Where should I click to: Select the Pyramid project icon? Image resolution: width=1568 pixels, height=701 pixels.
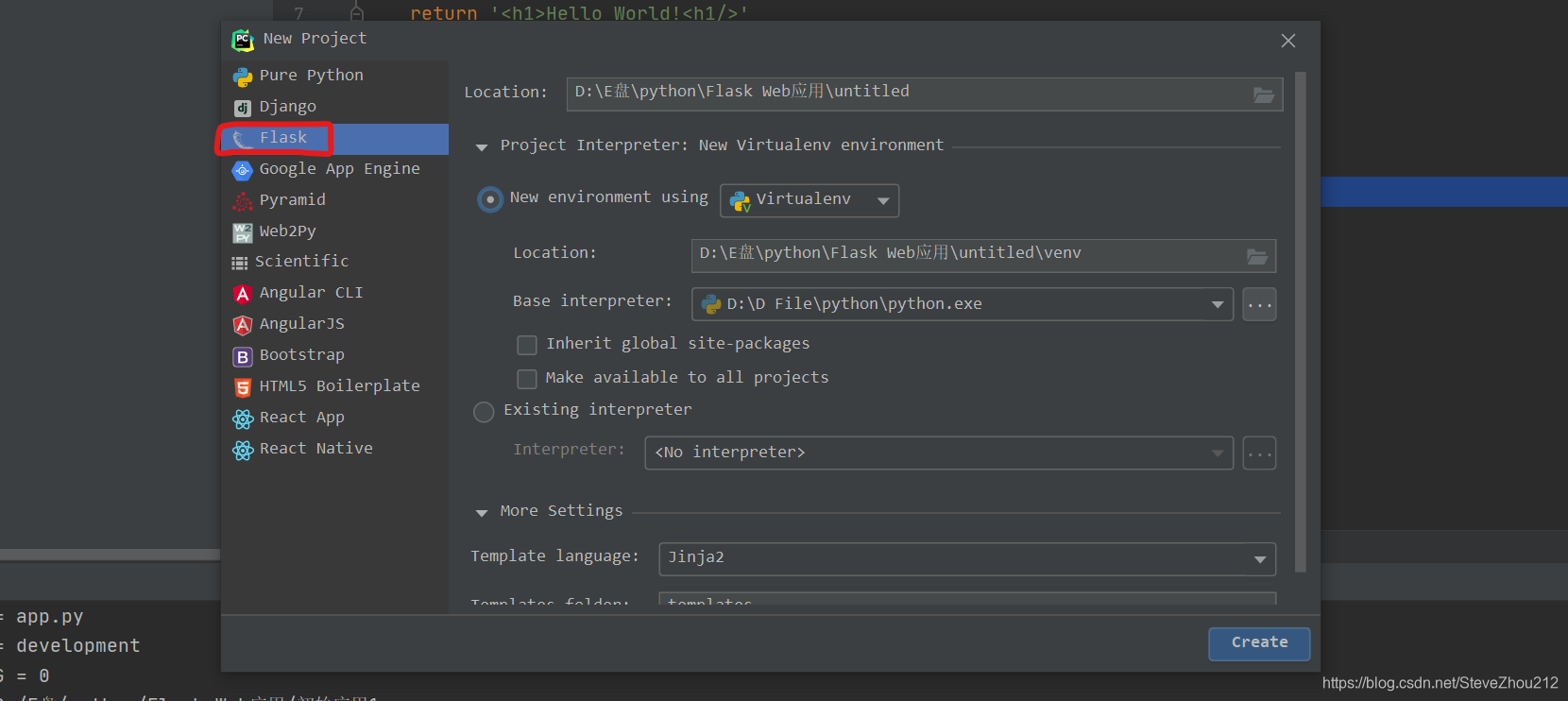243,201
